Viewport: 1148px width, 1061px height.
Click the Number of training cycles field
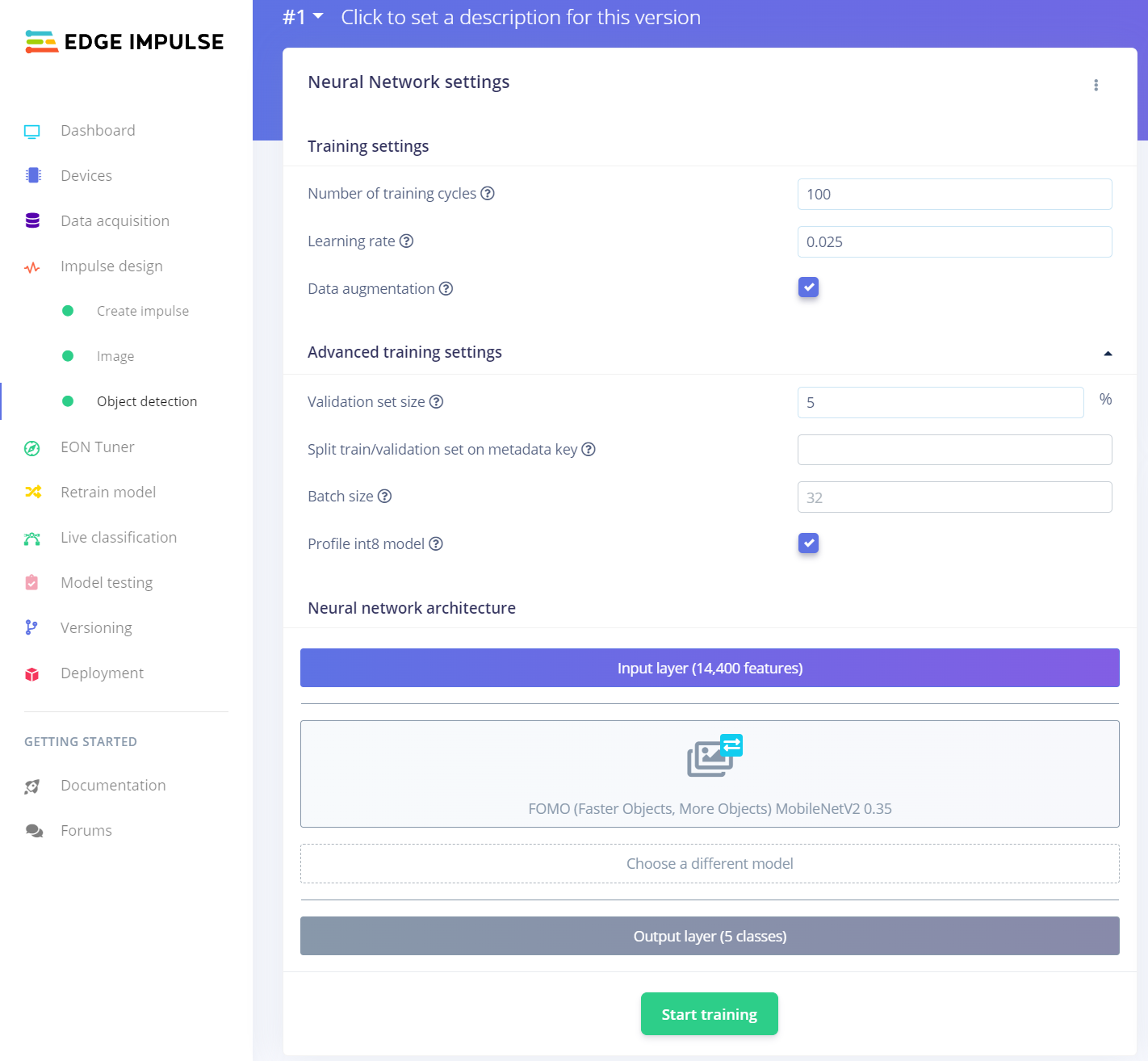click(x=954, y=194)
